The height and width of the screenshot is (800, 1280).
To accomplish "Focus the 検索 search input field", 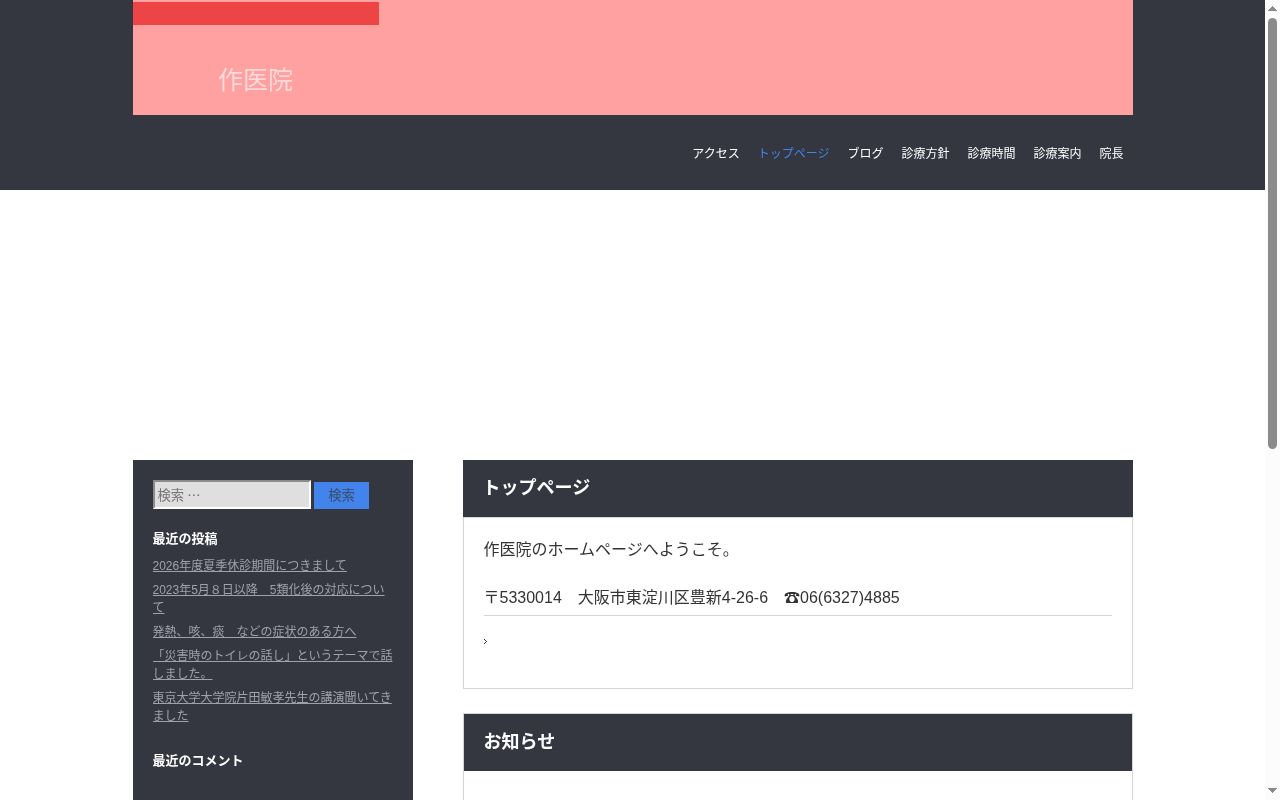I will [232, 495].
